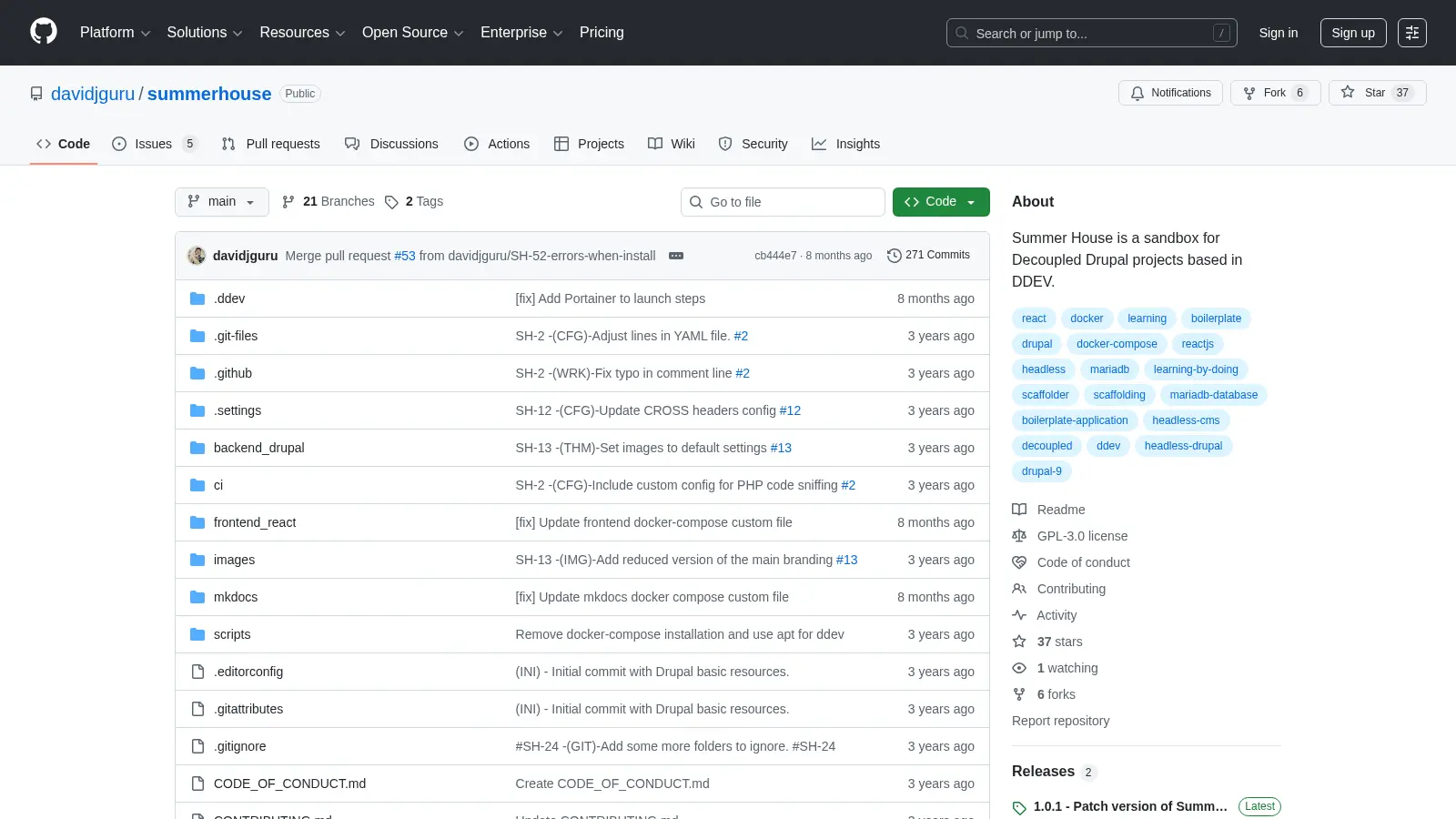Open the Insights tab
The height and width of the screenshot is (819, 1456).
pos(846,144)
